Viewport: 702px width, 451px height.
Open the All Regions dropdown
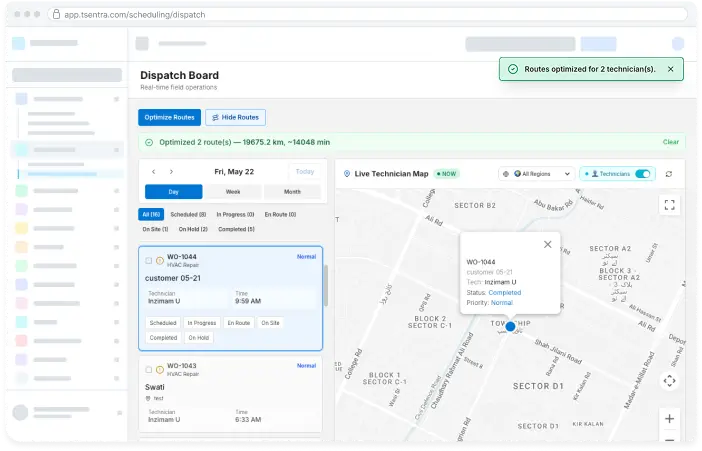pos(536,174)
